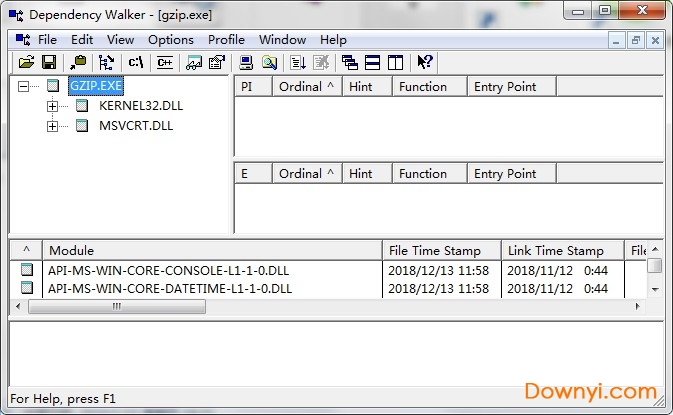
Task: Click the Properties toolbar icon
Action: [x=215, y=62]
